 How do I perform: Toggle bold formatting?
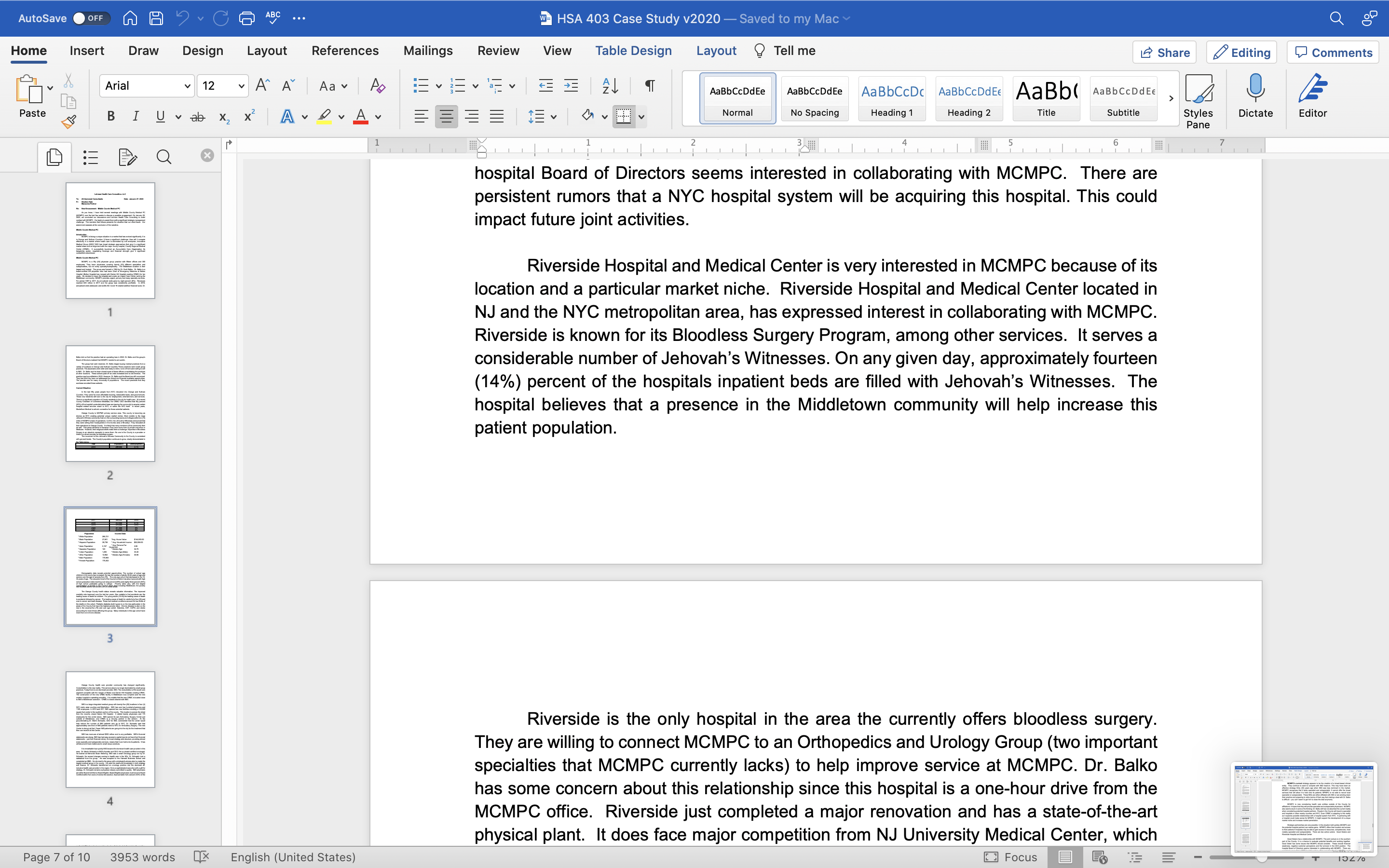(111, 117)
